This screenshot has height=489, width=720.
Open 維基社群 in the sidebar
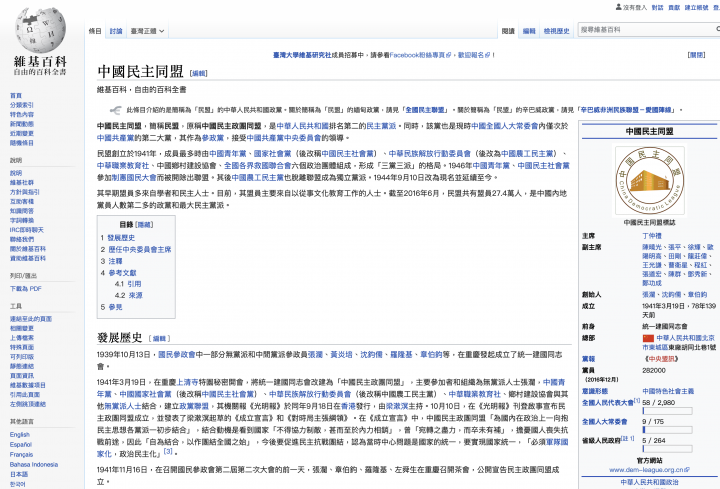coord(22,183)
